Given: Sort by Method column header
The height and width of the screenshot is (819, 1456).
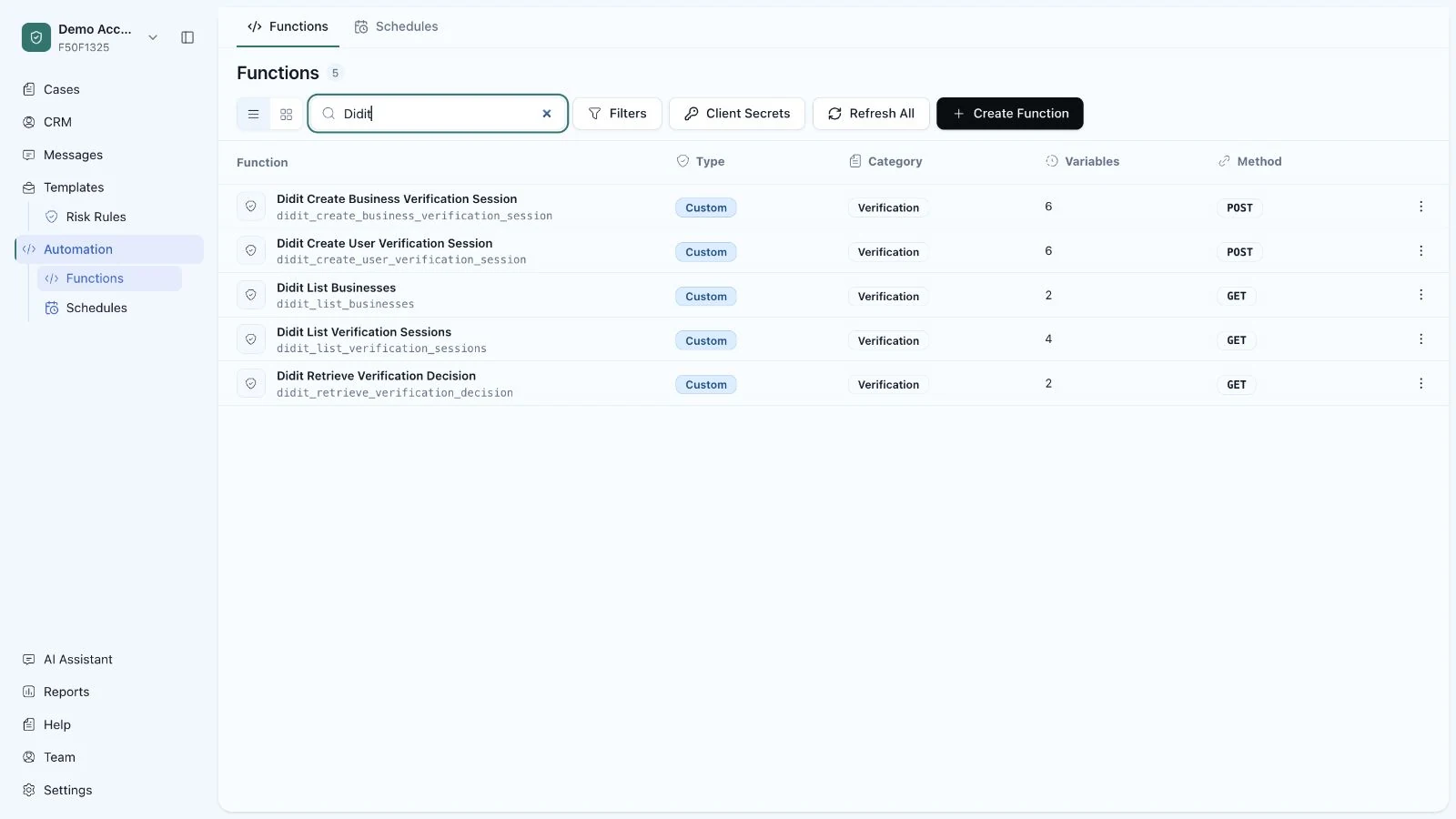Looking at the screenshot, I should pos(1249,161).
